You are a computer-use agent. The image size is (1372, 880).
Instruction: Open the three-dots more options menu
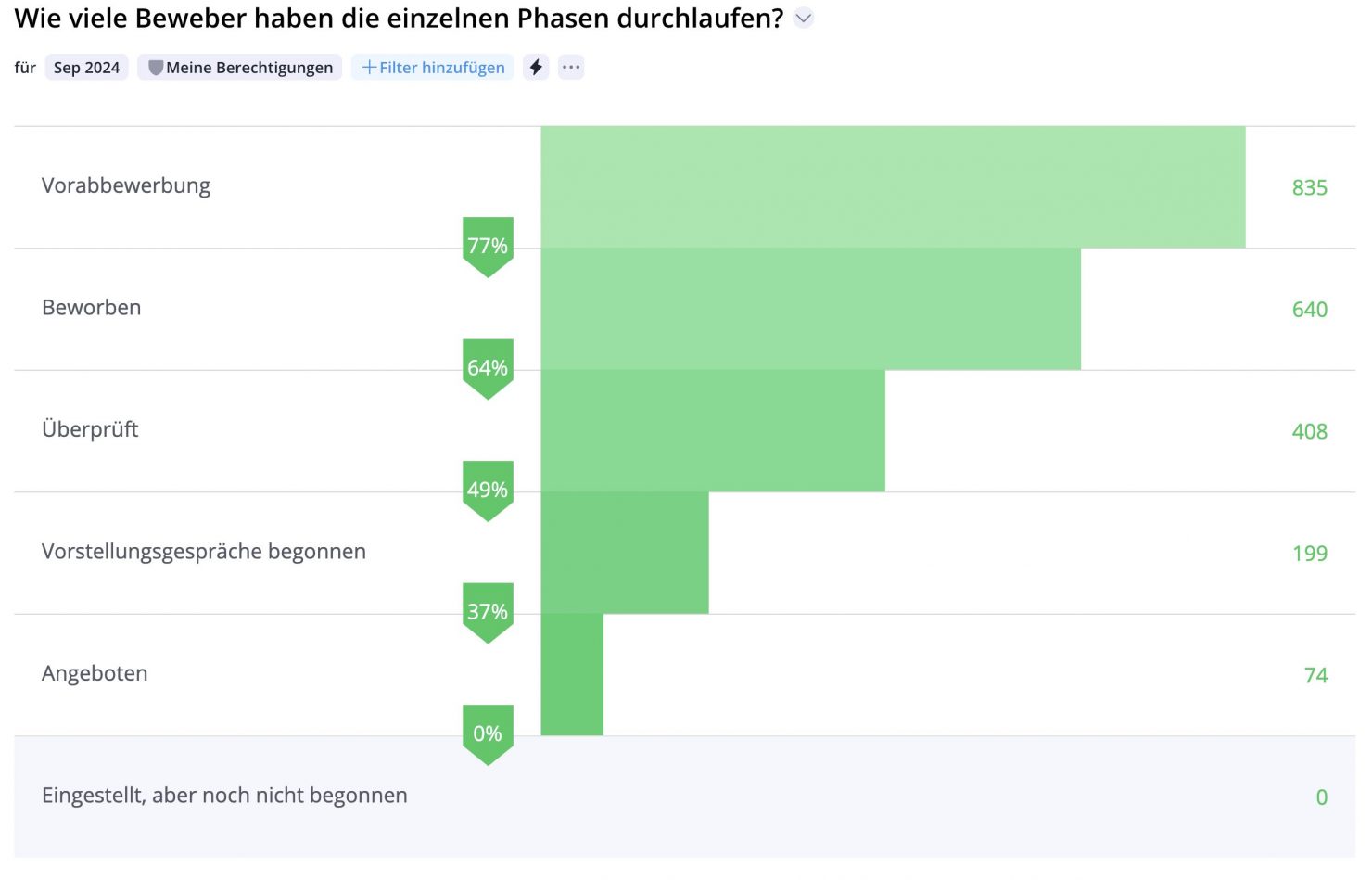[x=571, y=67]
